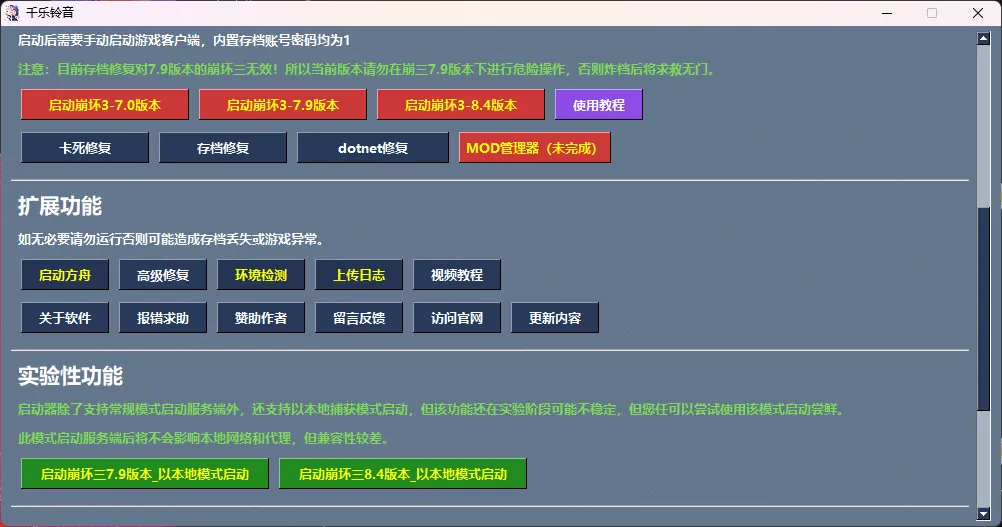This screenshot has height=527, width=1002.
Task: Run dotnet修复
Action: tap(373, 148)
